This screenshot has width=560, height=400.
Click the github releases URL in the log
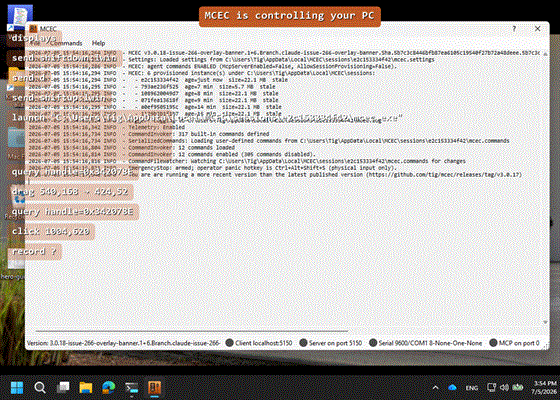coord(444,175)
